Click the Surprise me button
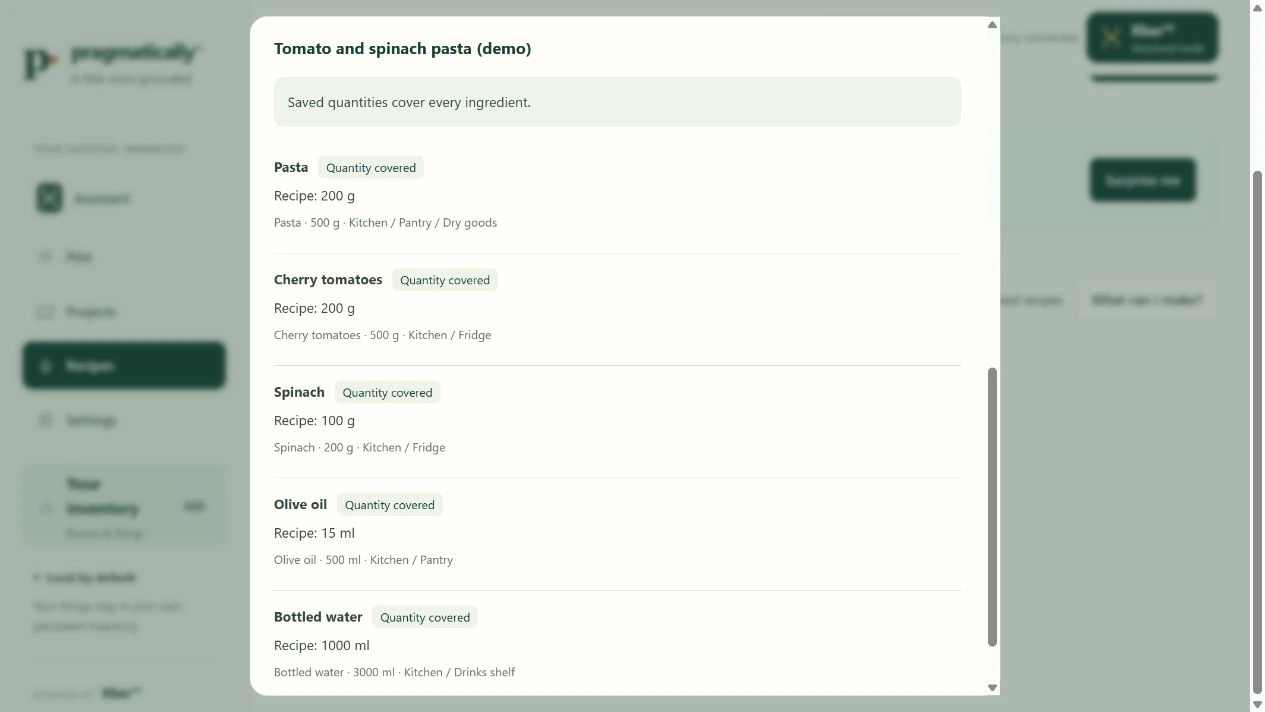The image size is (1265, 712). tap(1143, 180)
